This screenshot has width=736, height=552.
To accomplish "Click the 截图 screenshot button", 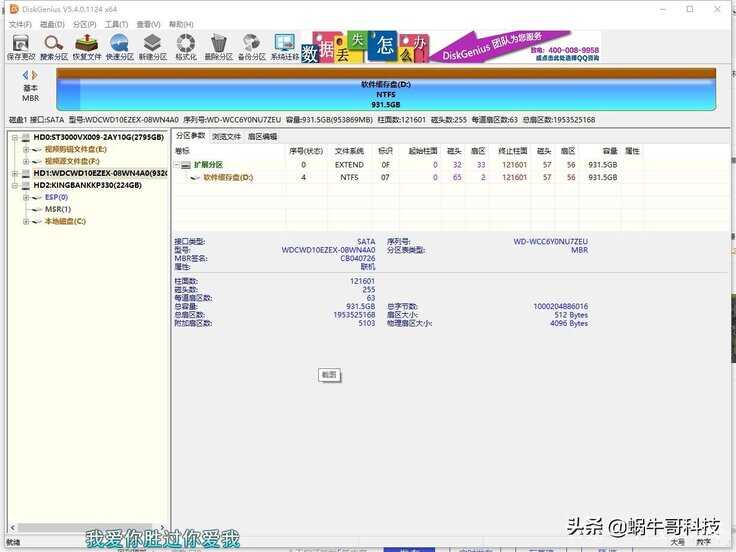I will 329,375.
